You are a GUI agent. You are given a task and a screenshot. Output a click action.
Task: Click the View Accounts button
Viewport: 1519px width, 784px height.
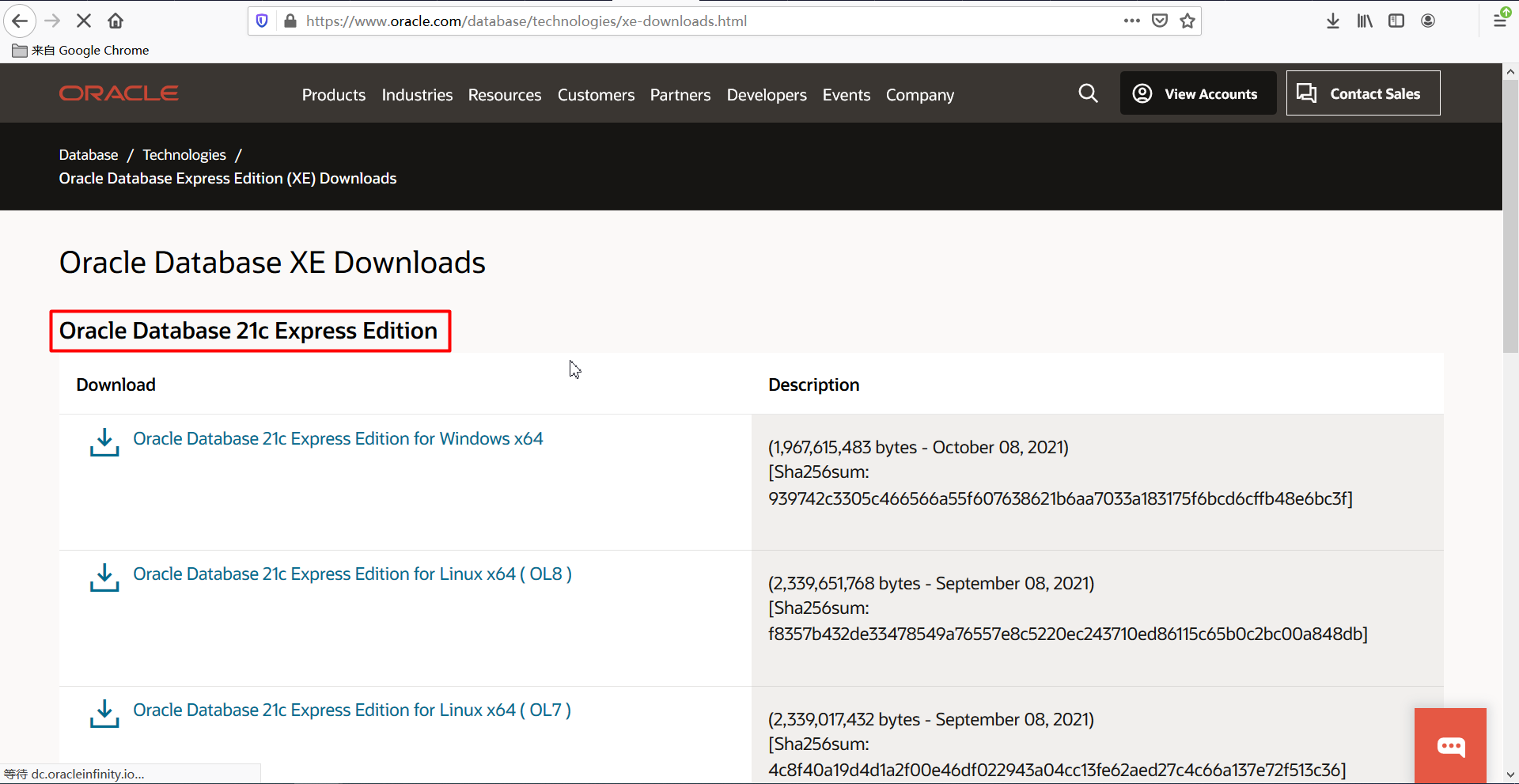pyautogui.click(x=1198, y=93)
